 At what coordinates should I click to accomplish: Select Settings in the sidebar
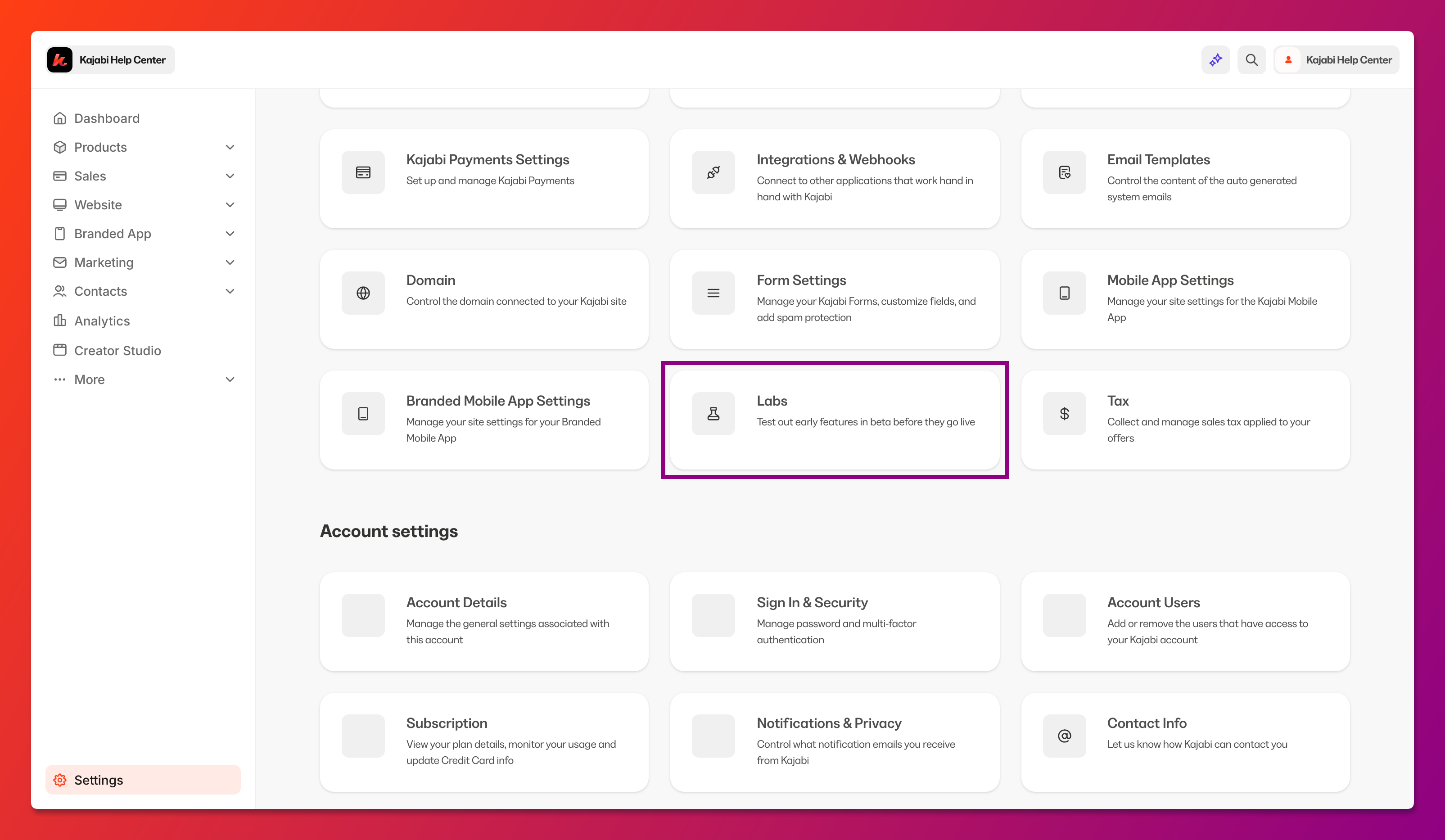pos(143,780)
